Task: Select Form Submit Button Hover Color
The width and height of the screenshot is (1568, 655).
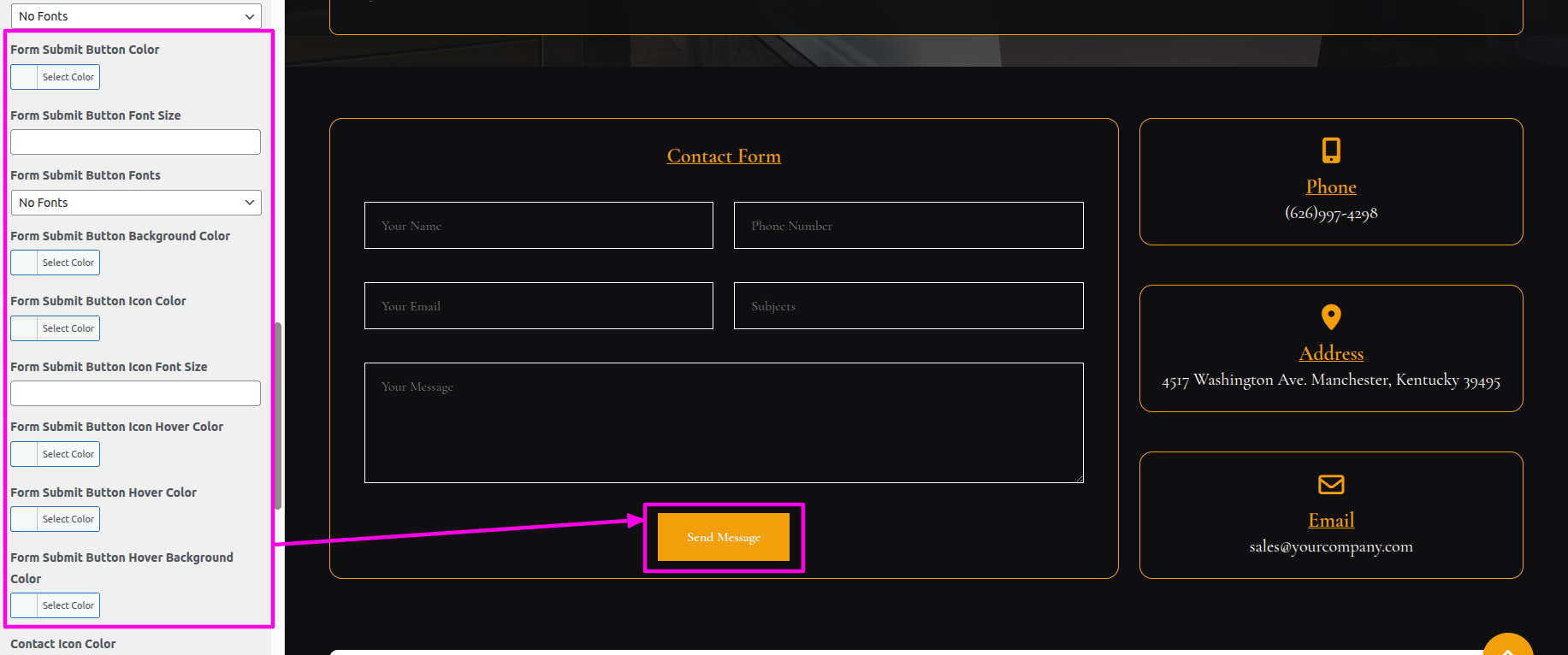Action: [56, 519]
